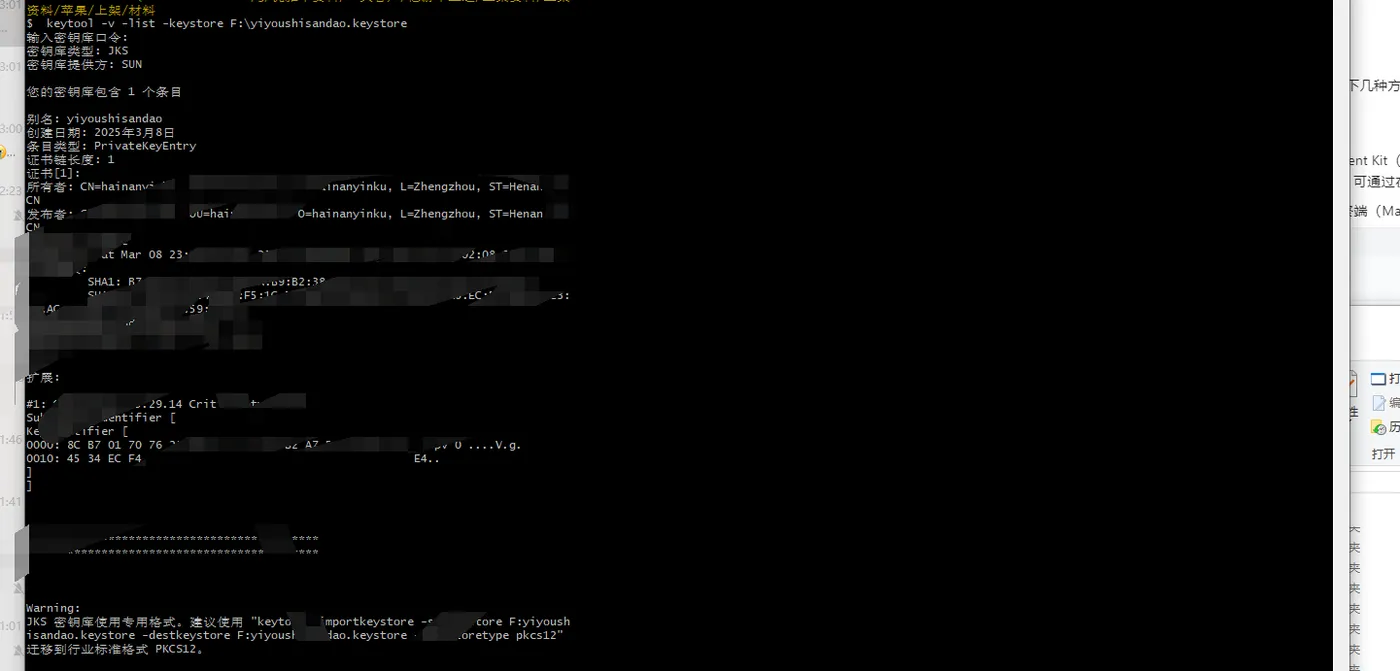Click the 证书[1]: line
Viewport: 1400px width, 671px height.
(54, 173)
